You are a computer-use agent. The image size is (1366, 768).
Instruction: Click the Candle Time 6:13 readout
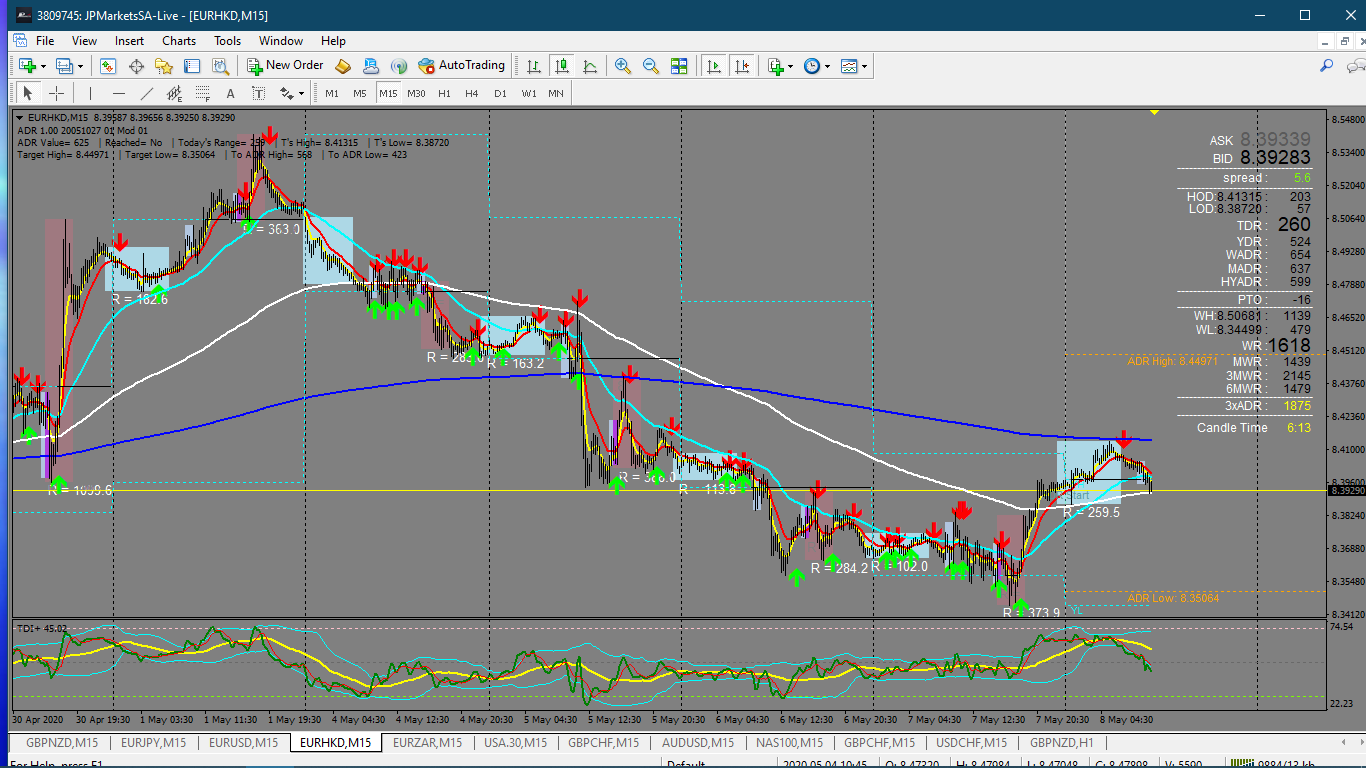[x=1254, y=428]
